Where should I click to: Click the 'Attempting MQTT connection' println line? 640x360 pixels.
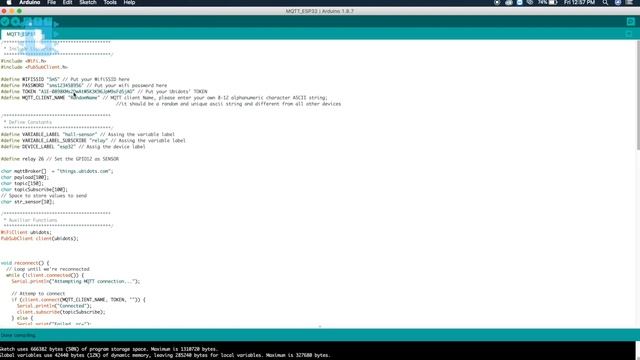pyautogui.click(x=76, y=281)
